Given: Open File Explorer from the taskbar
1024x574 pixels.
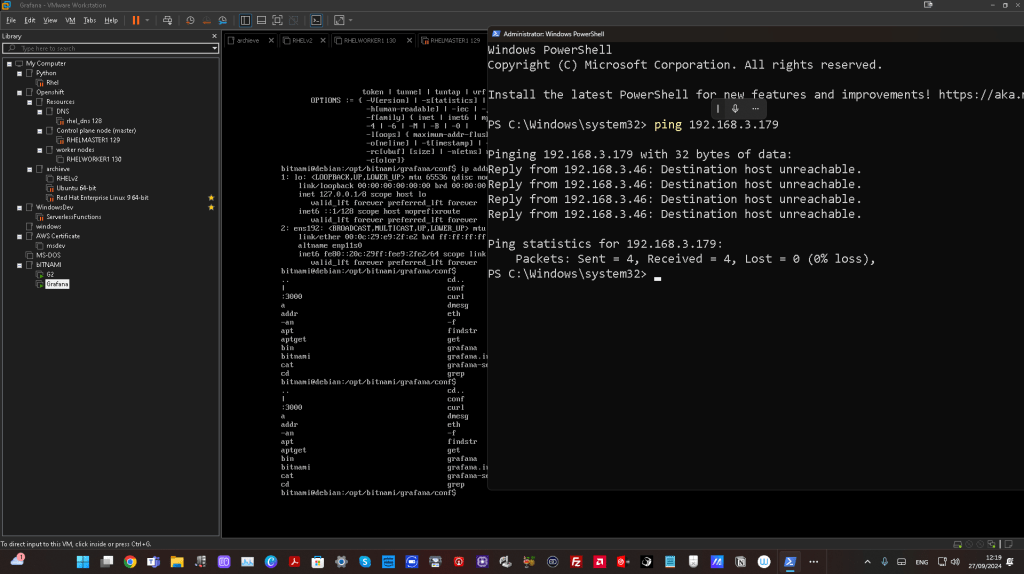Looking at the screenshot, I should (177, 562).
